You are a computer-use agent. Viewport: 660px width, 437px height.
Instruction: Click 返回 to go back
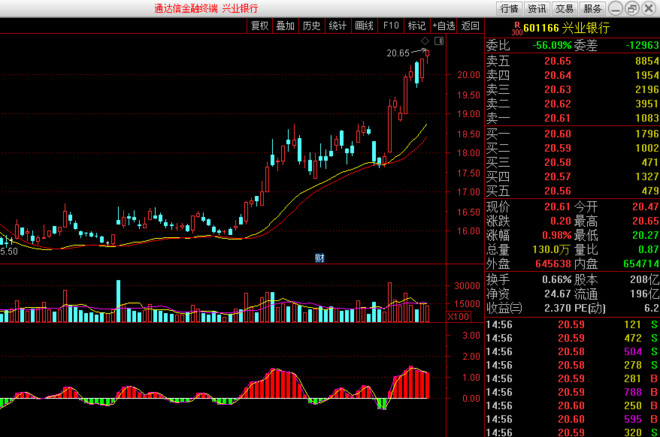click(470, 26)
